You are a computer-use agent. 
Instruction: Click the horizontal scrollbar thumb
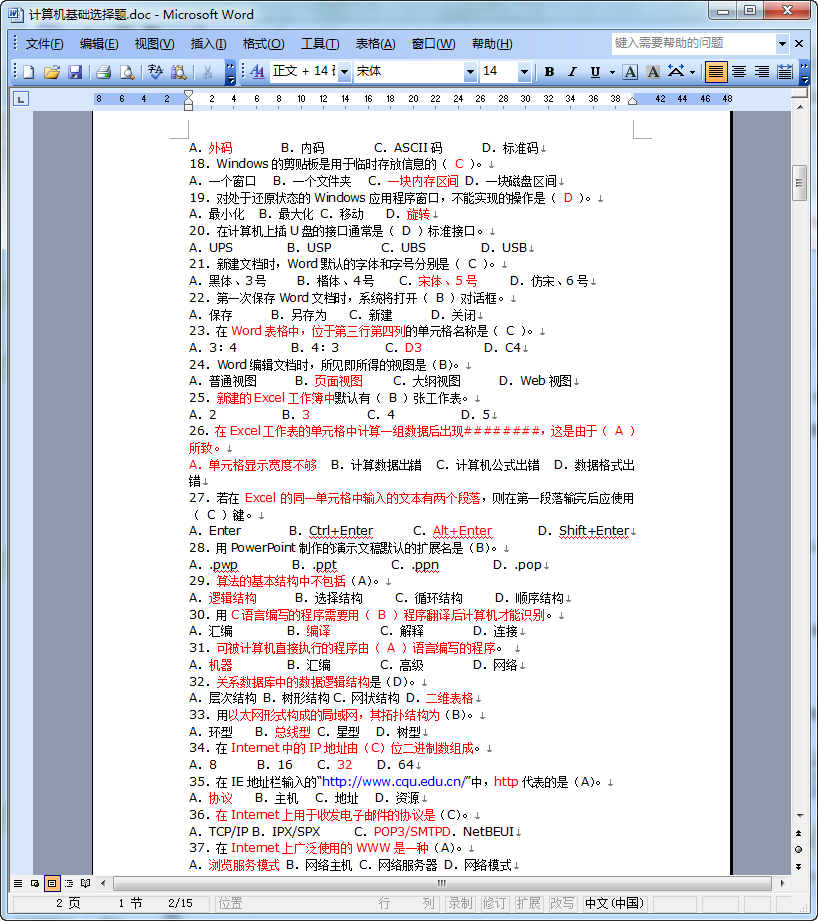[x=442, y=883]
